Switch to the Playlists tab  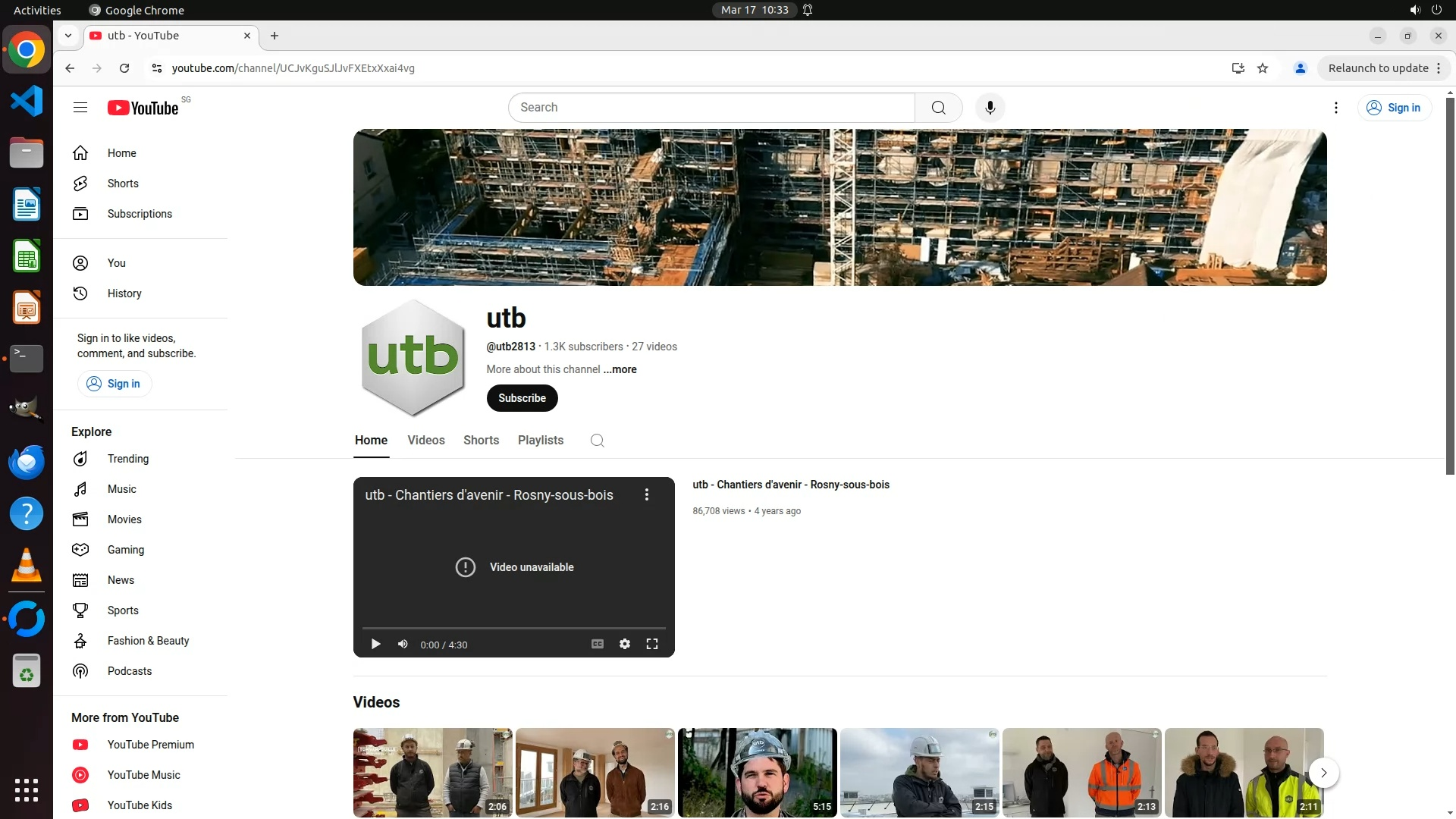tap(540, 441)
